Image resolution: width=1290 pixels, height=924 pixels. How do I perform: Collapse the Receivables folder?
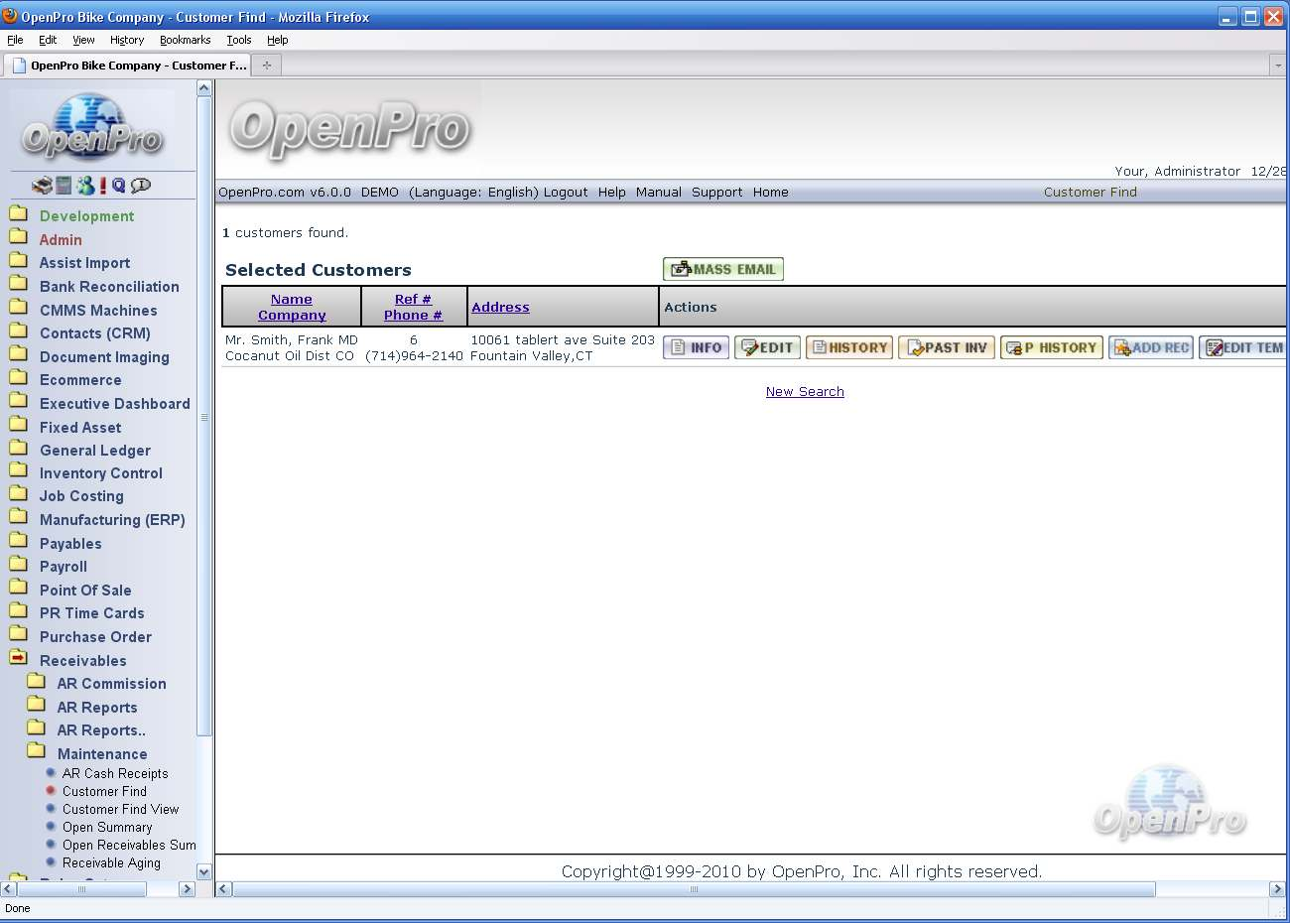click(x=18, y=659)
